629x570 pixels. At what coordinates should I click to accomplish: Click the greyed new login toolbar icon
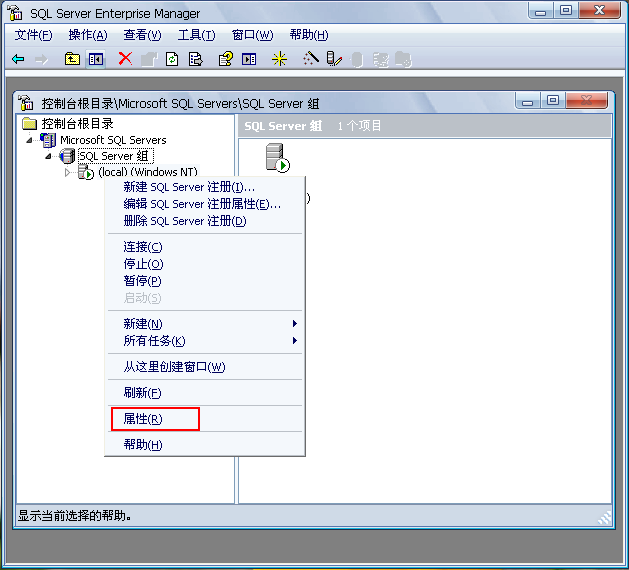[381, 60]
